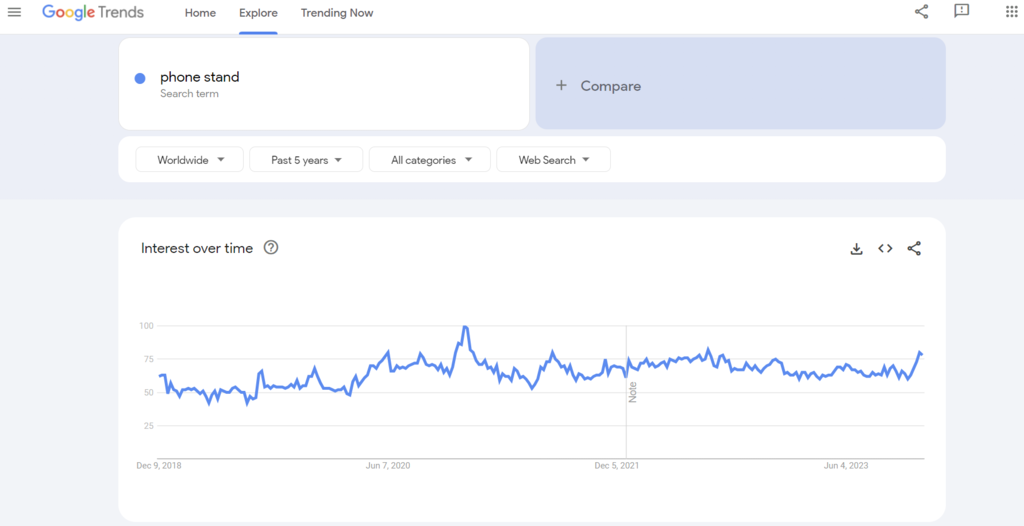Viewport: 1024px width, 526px height.
Task: Download the Interest over time CSV
Action: [856, 249]
